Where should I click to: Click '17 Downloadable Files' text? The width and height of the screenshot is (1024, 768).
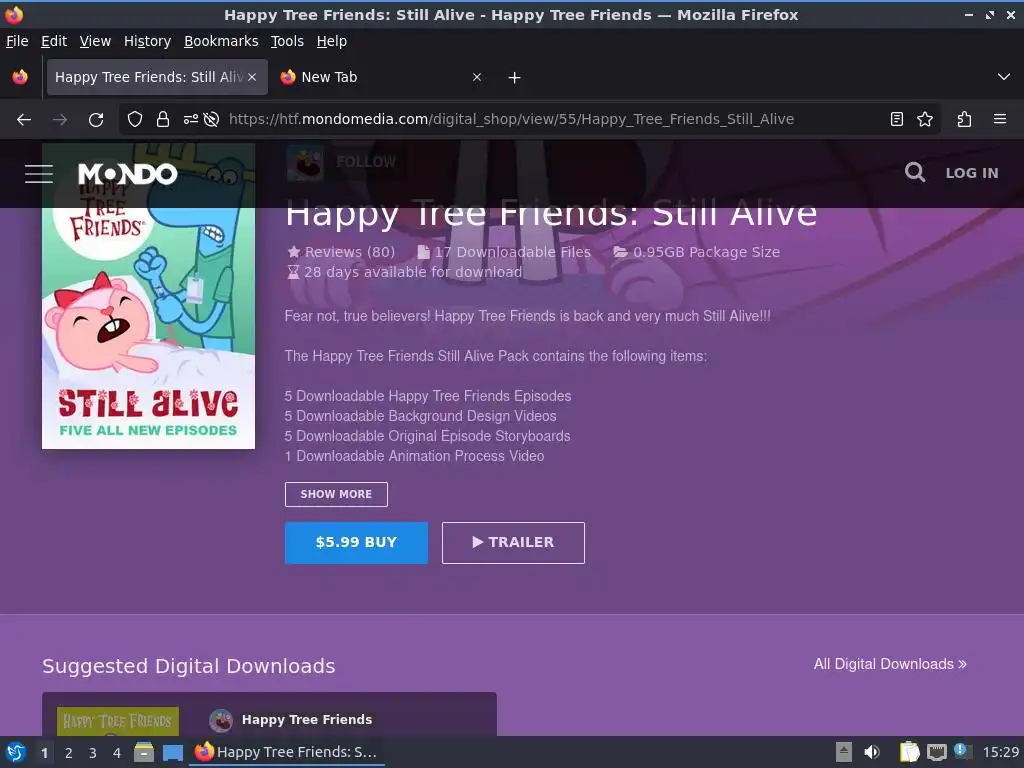point(513,252)
